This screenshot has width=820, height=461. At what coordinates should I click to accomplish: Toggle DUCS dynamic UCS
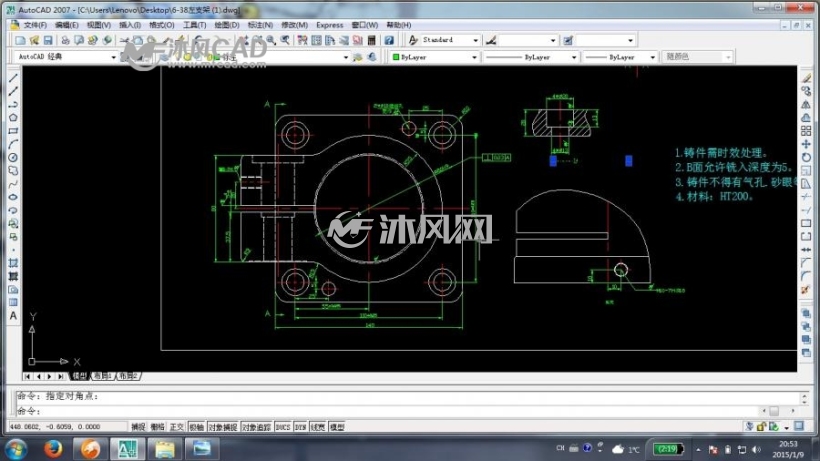coord(283,427)
